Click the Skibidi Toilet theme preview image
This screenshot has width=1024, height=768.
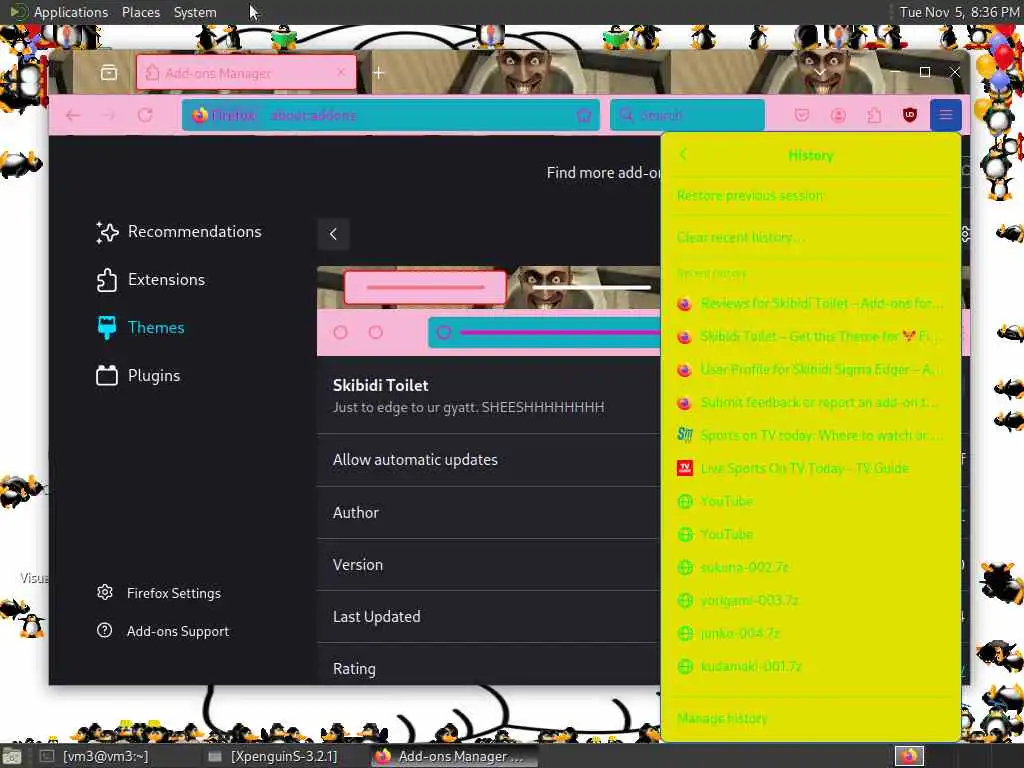tap(488, 311)
